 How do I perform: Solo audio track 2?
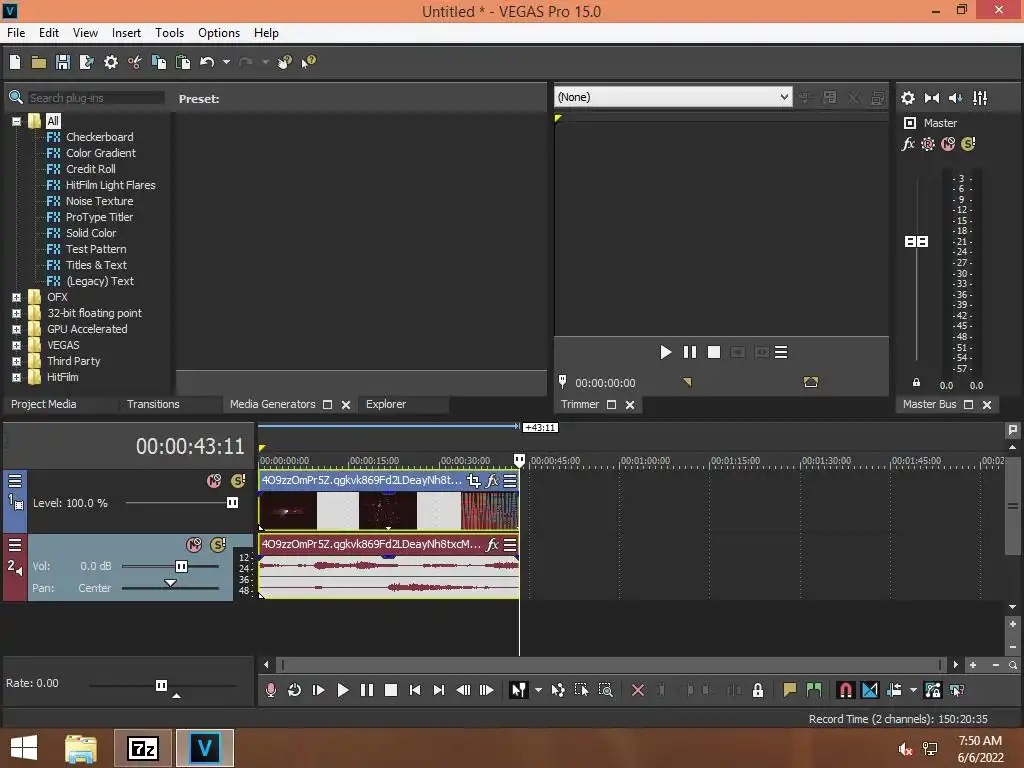tap(218, 545)
